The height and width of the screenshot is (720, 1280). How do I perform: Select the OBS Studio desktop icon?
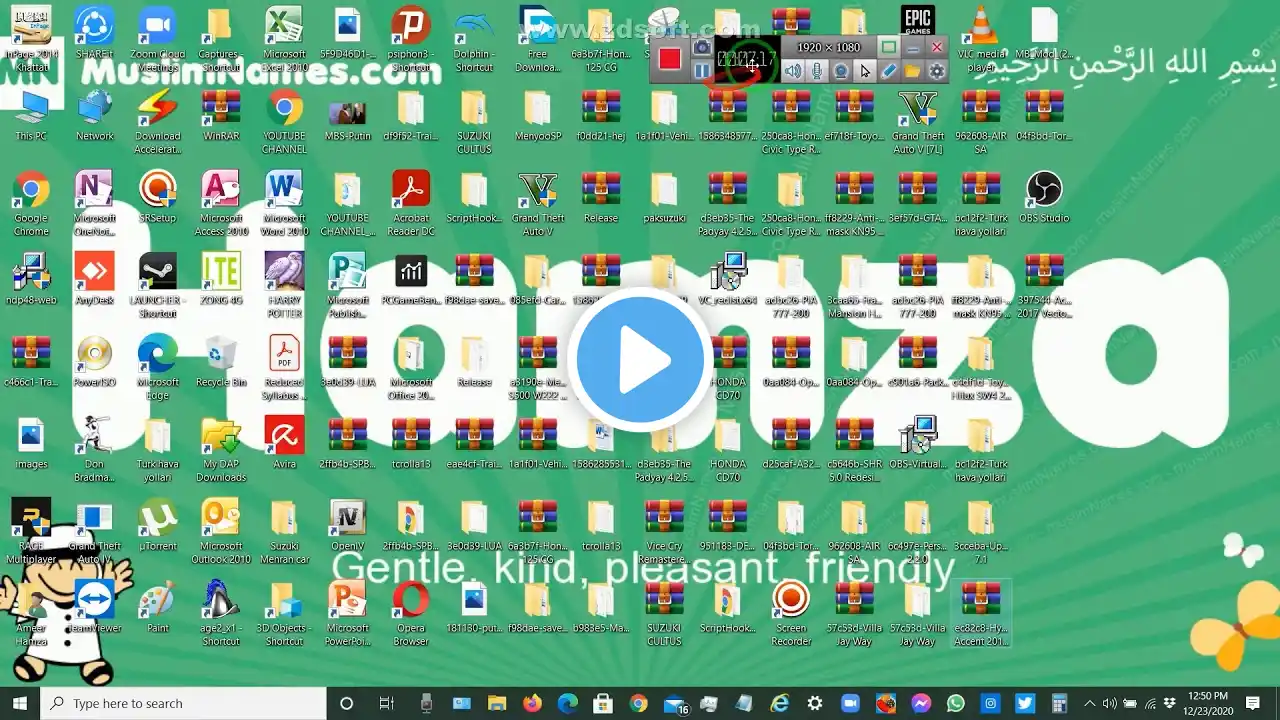tap(1044, 197)
